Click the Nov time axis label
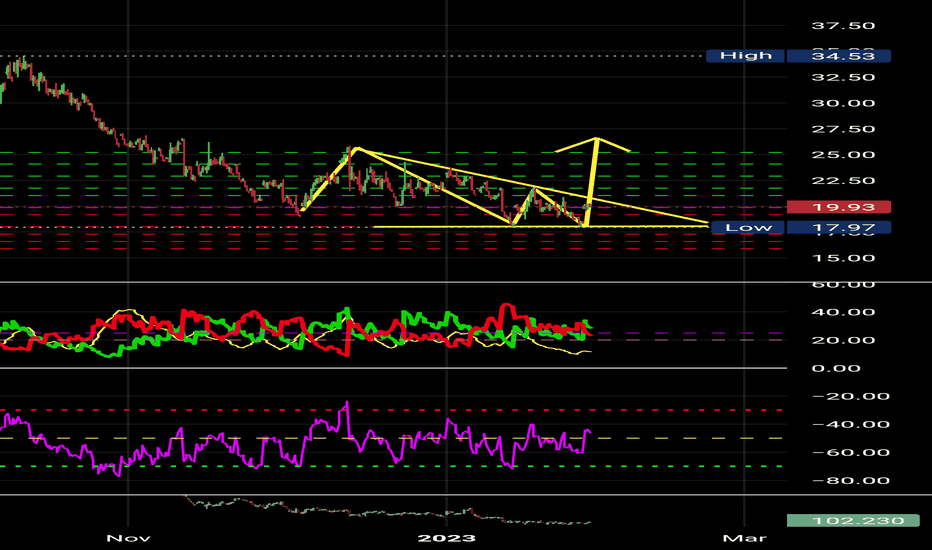The height and width of the screenshot is (550, 932). [128, 538]
